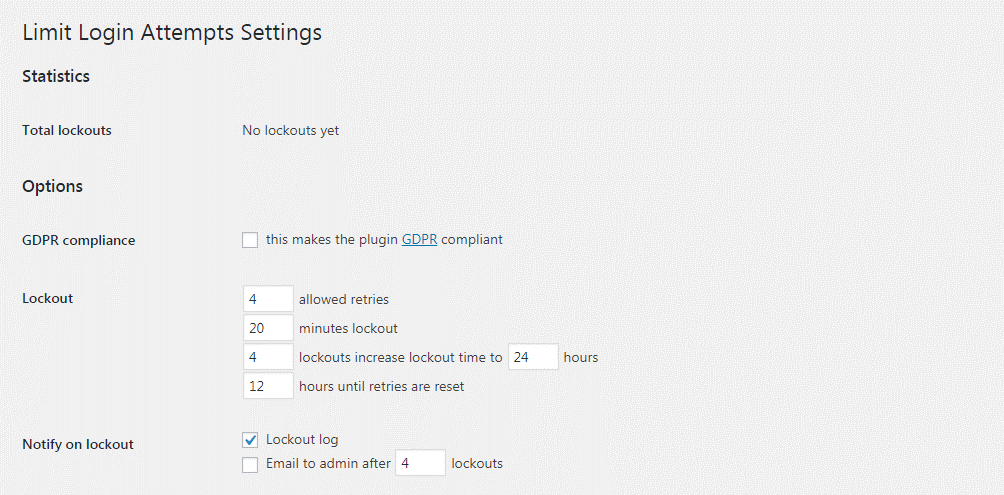Focus the hours until retries reset field

tap(268, 386)
